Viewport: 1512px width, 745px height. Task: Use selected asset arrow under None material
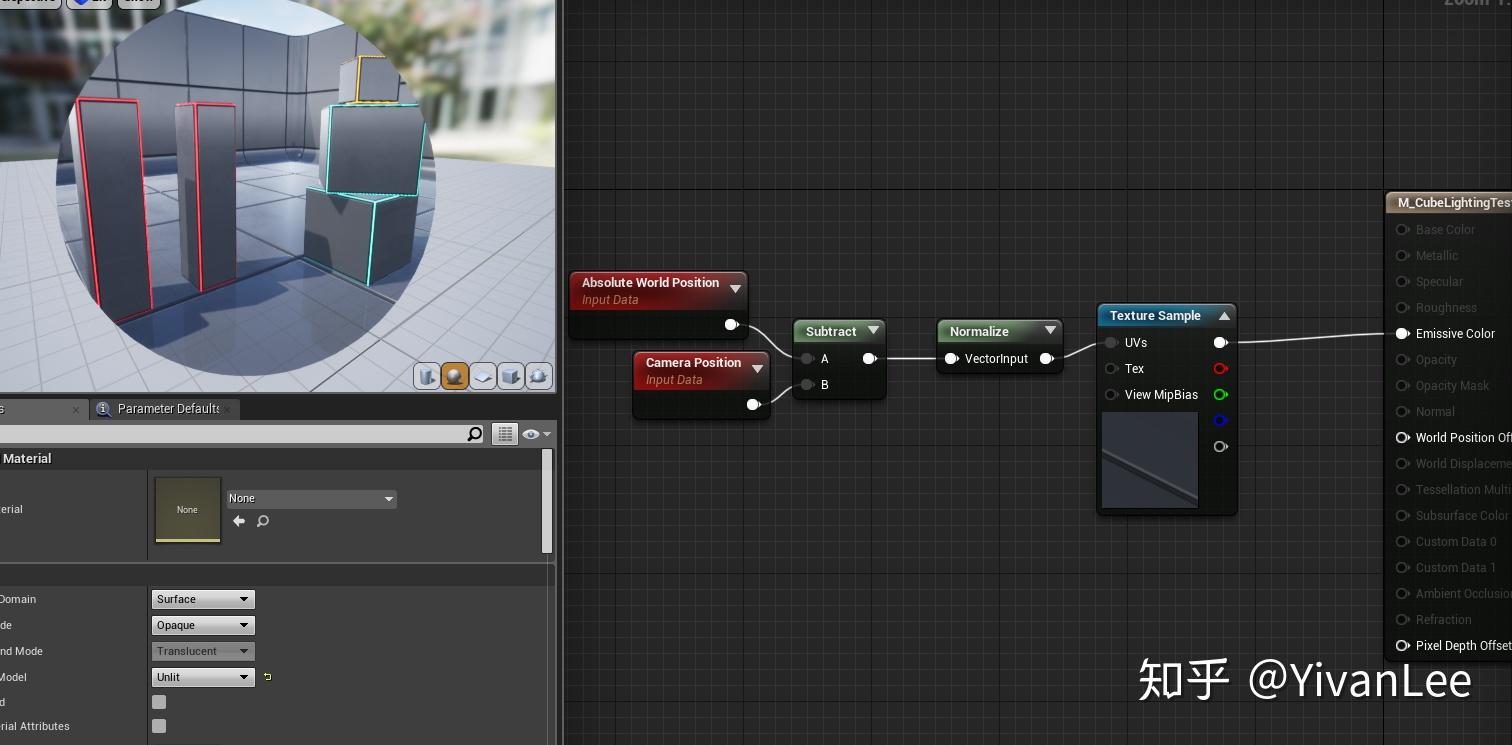[238, 521]
